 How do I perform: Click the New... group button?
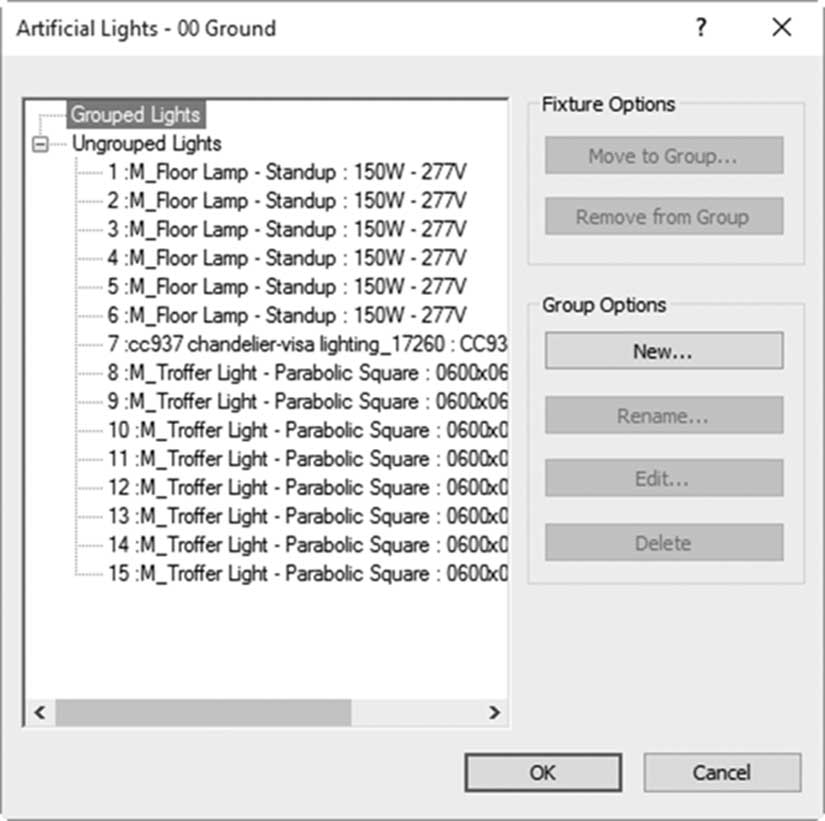pos(664,351)
